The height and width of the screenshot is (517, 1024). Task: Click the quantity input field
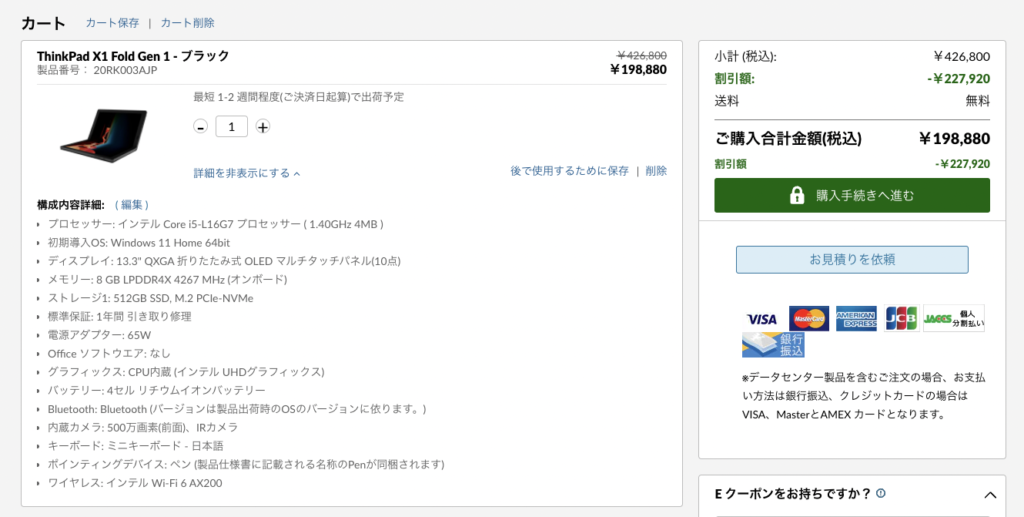point(232,127)
